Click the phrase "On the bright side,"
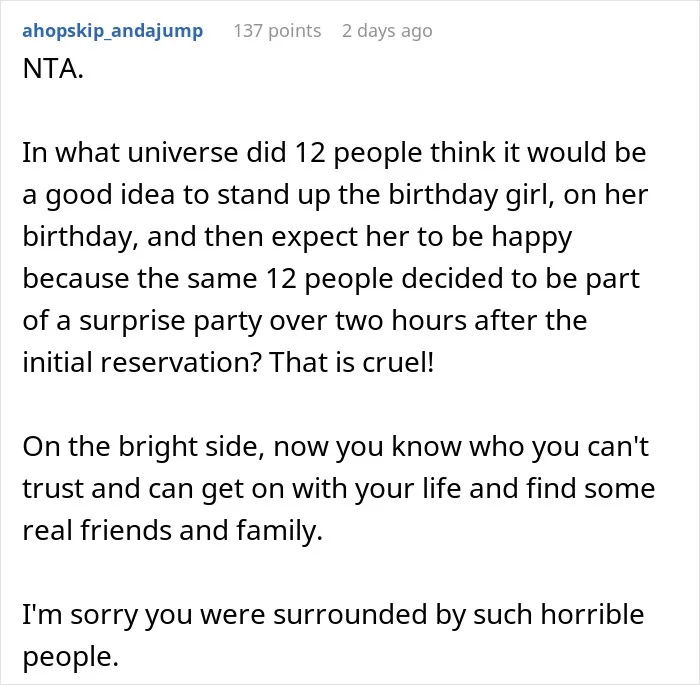The image size is (700, 685). point(143,447)
